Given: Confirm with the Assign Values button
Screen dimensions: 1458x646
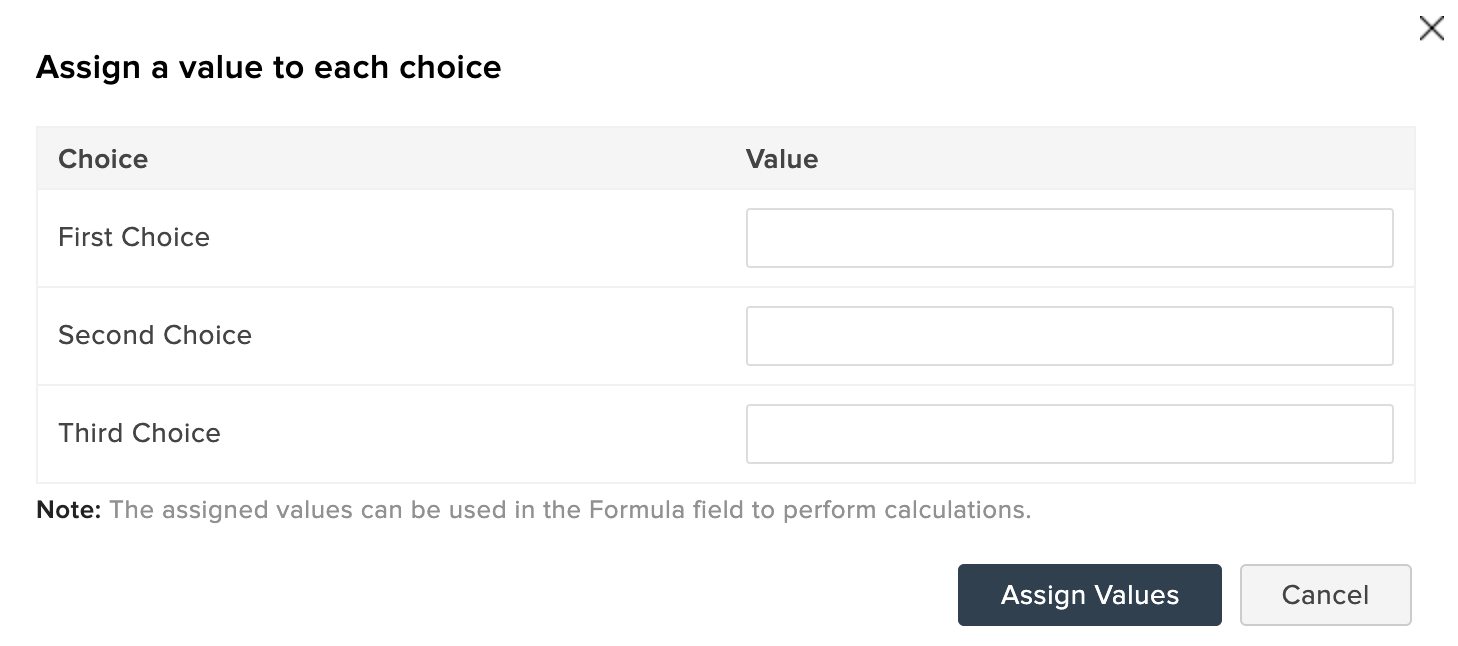Looking at the screenshot, I should pyautogui.click(x=1089, y=595).
